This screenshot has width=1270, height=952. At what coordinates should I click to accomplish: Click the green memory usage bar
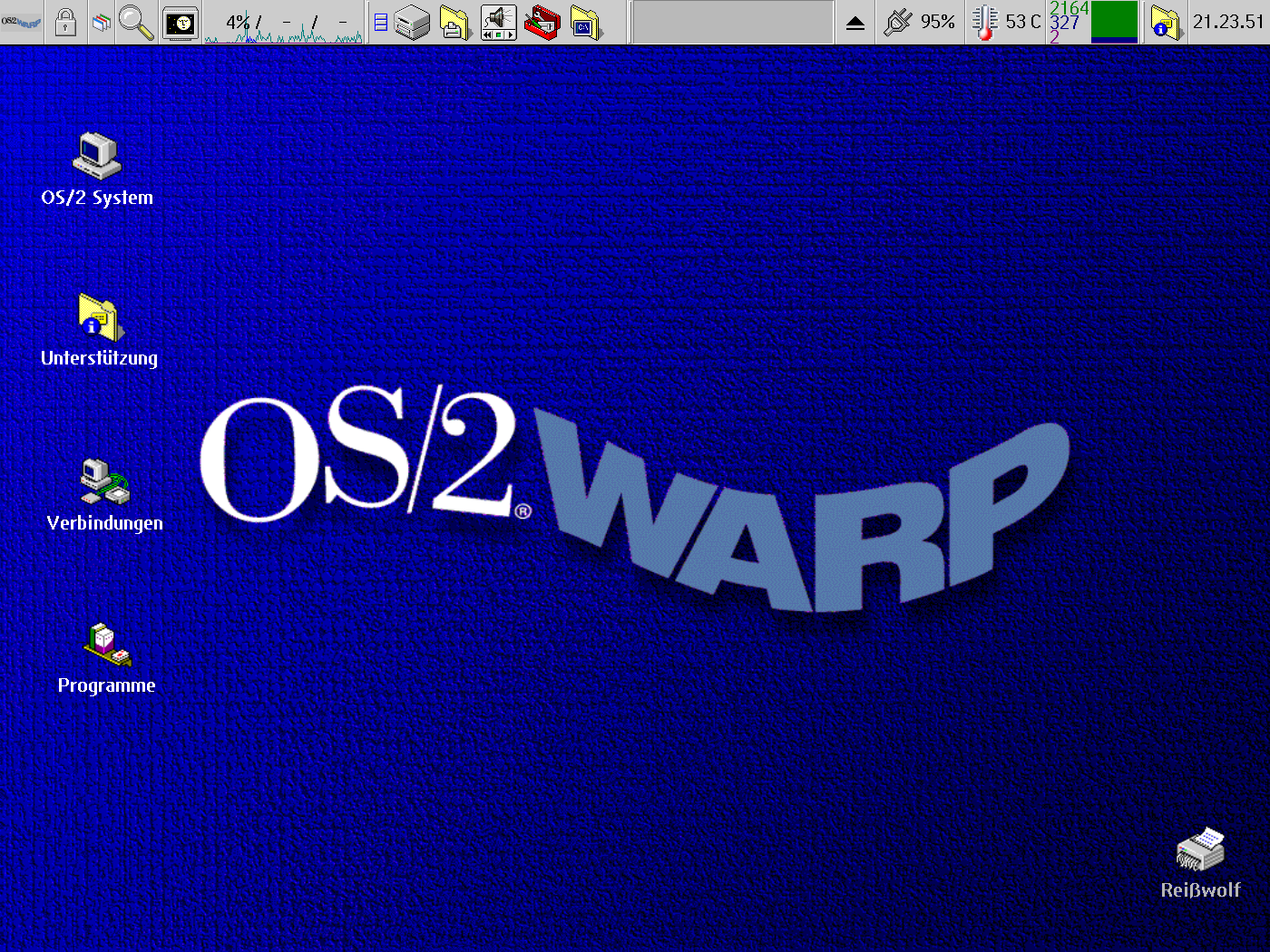(1115, 22)
